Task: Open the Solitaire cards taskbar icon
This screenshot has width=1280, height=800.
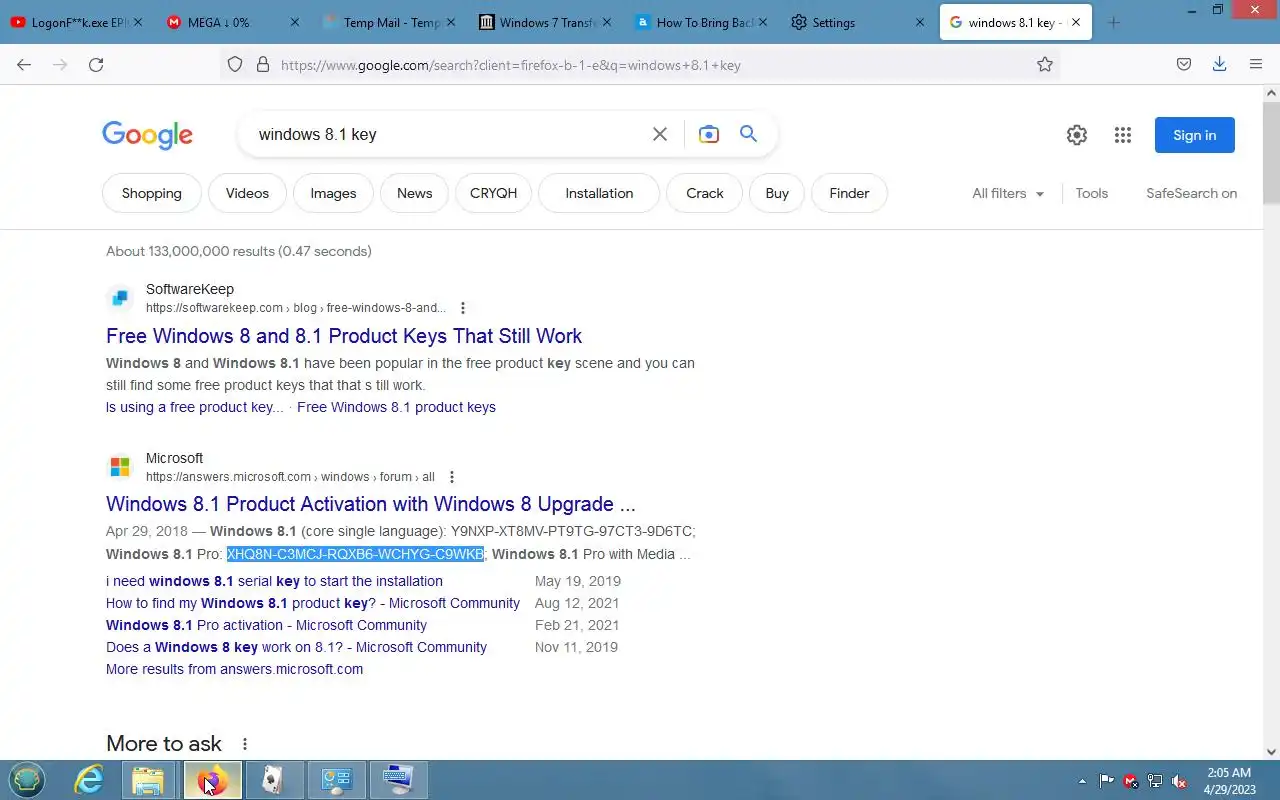Action: coord(273,780)
